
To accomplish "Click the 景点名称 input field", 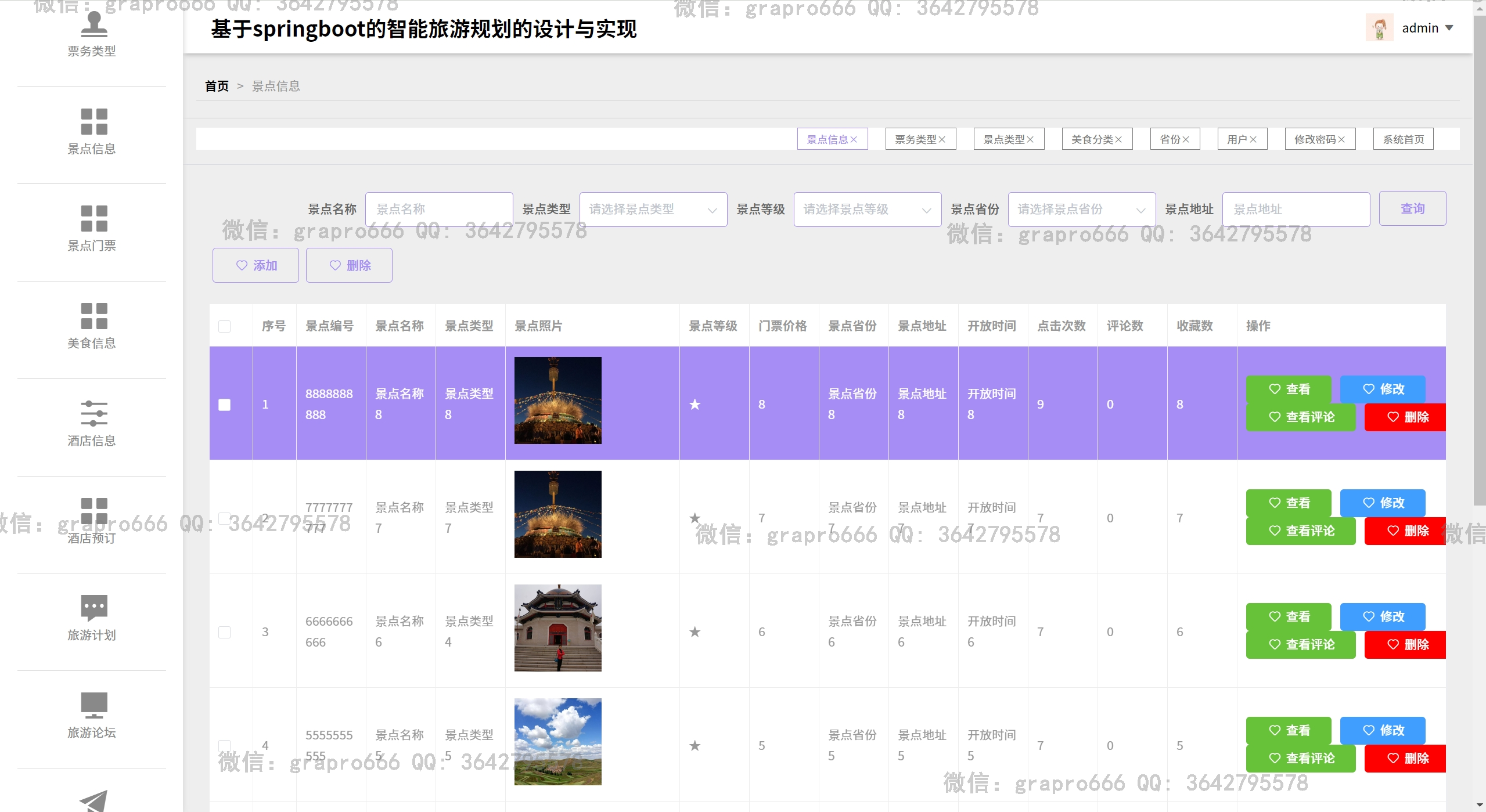I will (x=438, y=210).
